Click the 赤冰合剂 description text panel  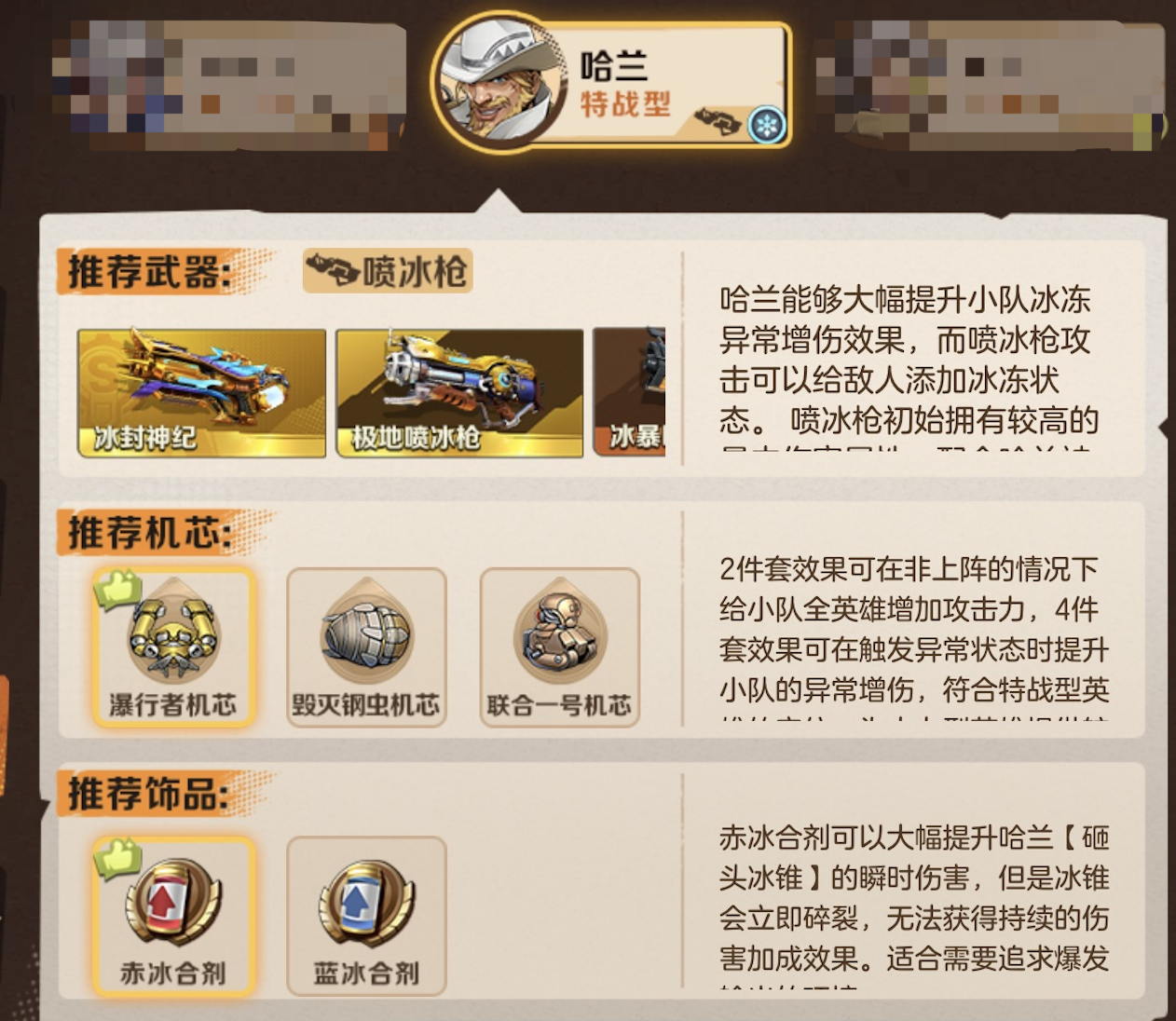click(914, 898)
